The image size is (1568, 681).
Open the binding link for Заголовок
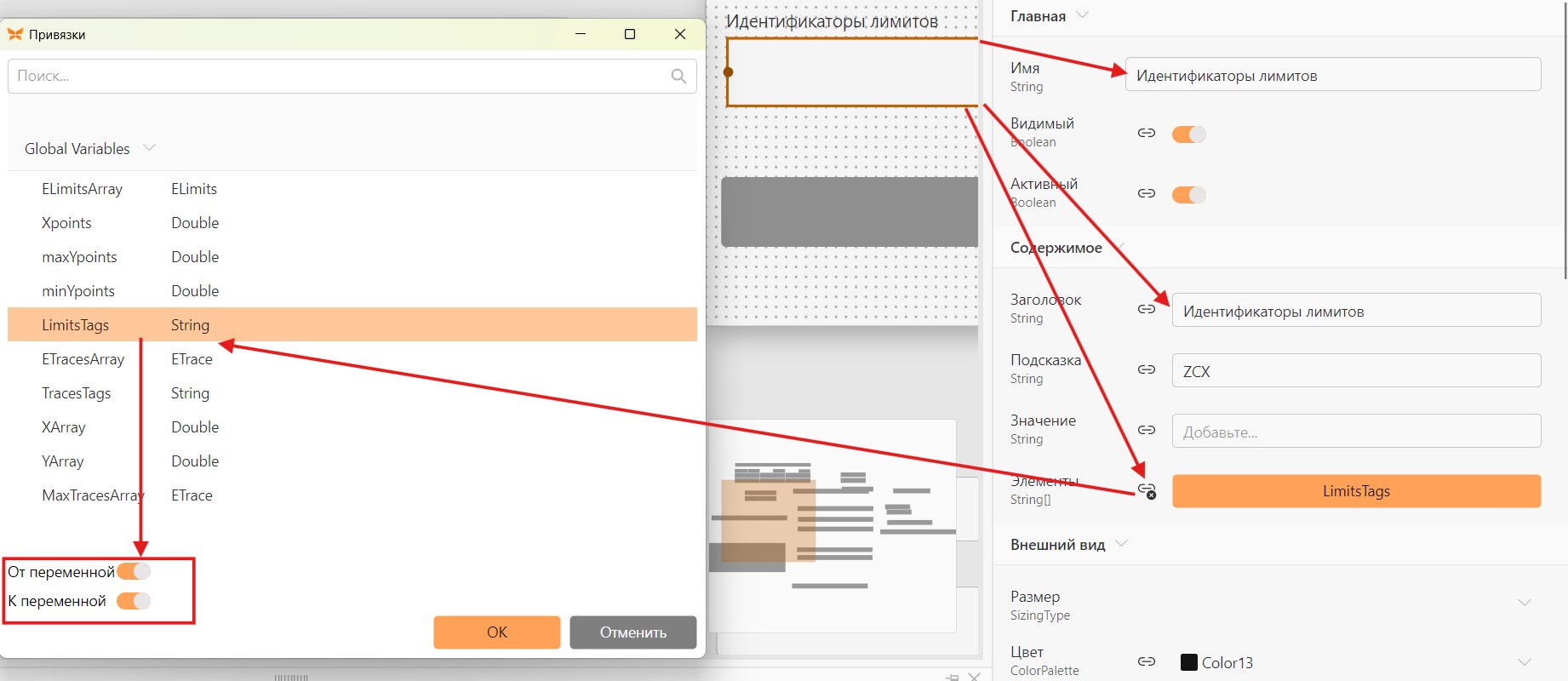point(1147,309)
